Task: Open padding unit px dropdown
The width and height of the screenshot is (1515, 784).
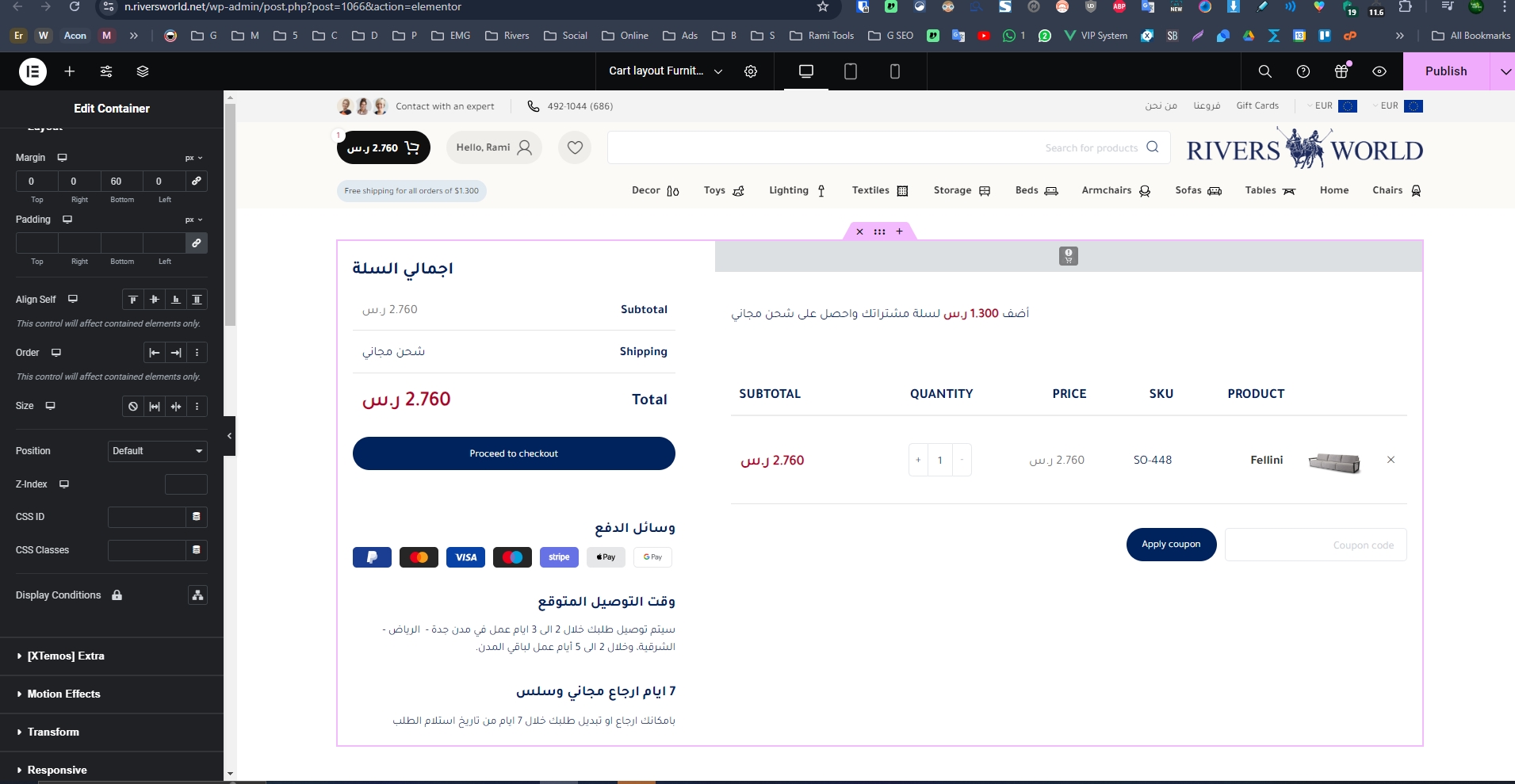Action: pyautogui.click(x=194, y=220)
